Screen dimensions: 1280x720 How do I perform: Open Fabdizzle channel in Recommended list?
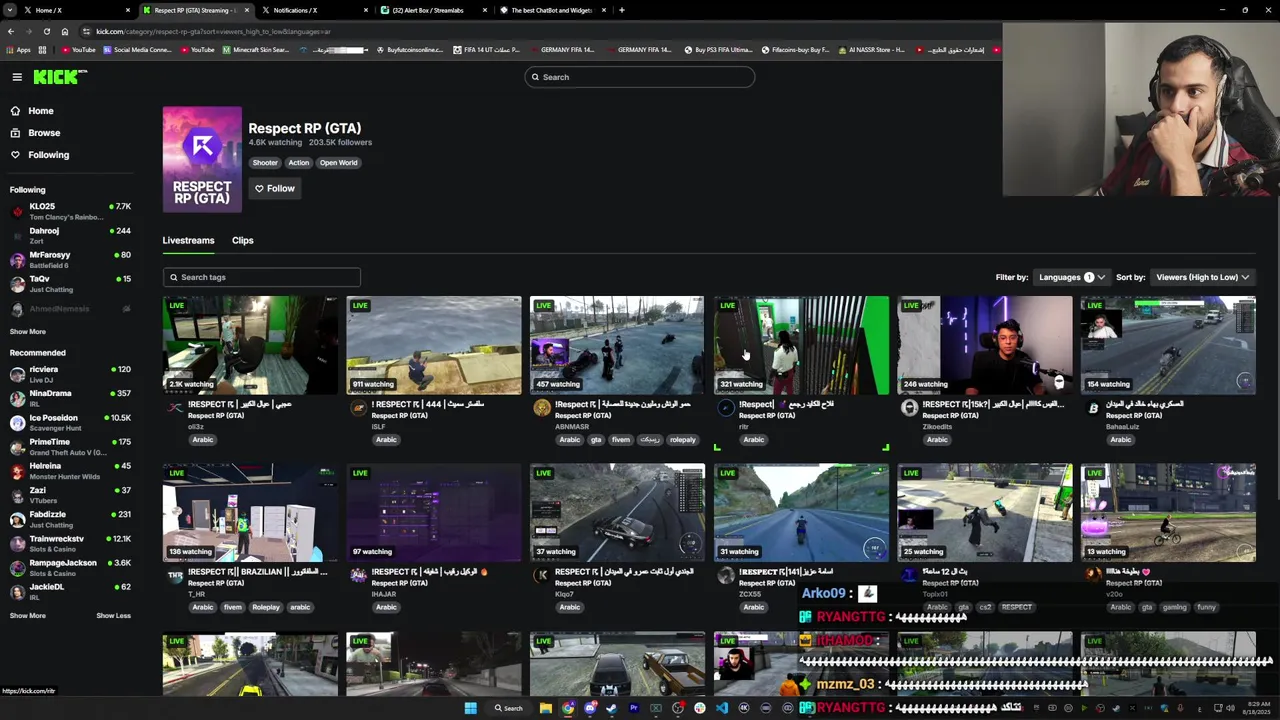69,519
